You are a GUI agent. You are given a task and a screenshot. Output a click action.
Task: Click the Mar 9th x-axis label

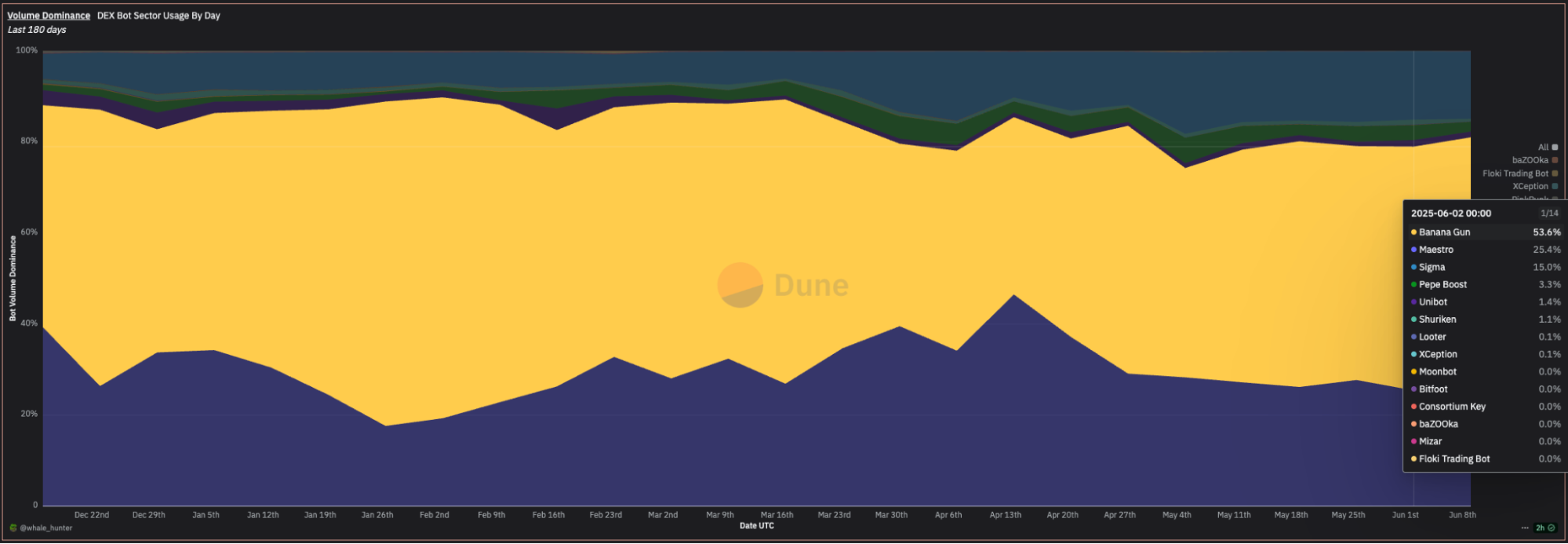(720, 515)
